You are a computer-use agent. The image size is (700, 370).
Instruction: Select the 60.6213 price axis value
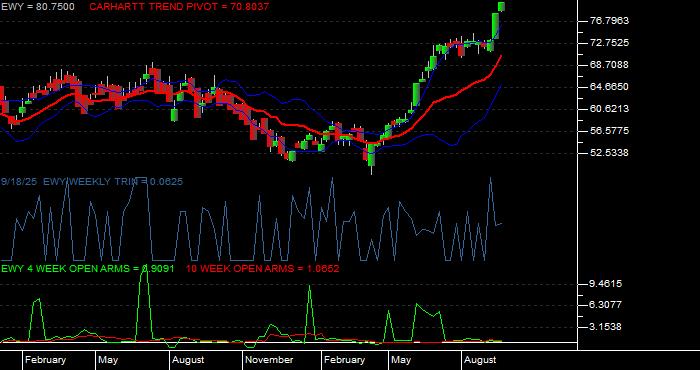609,109
